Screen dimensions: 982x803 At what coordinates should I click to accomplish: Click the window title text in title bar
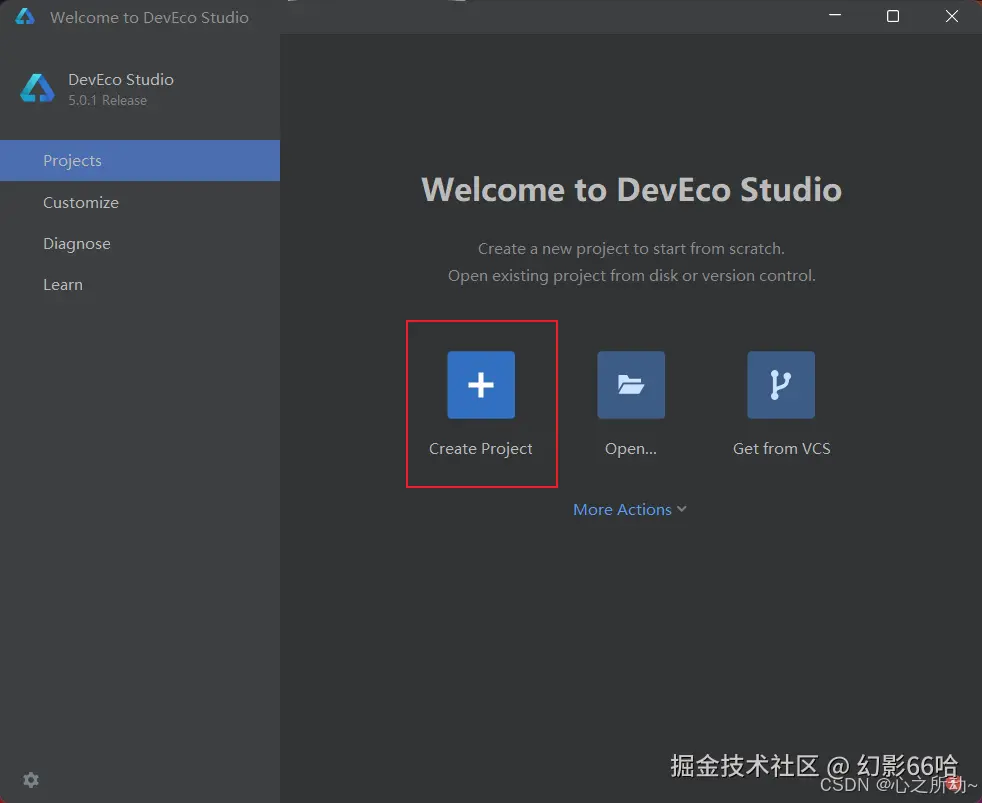tap(149, 18)
